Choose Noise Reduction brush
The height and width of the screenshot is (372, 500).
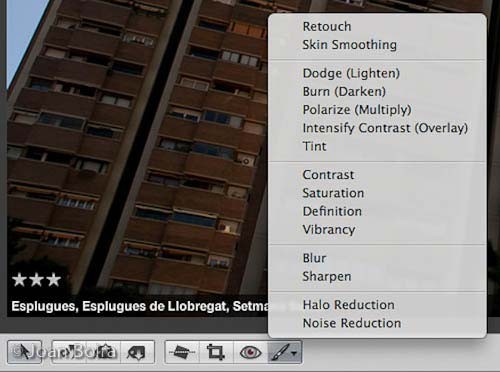coord(377,323)
